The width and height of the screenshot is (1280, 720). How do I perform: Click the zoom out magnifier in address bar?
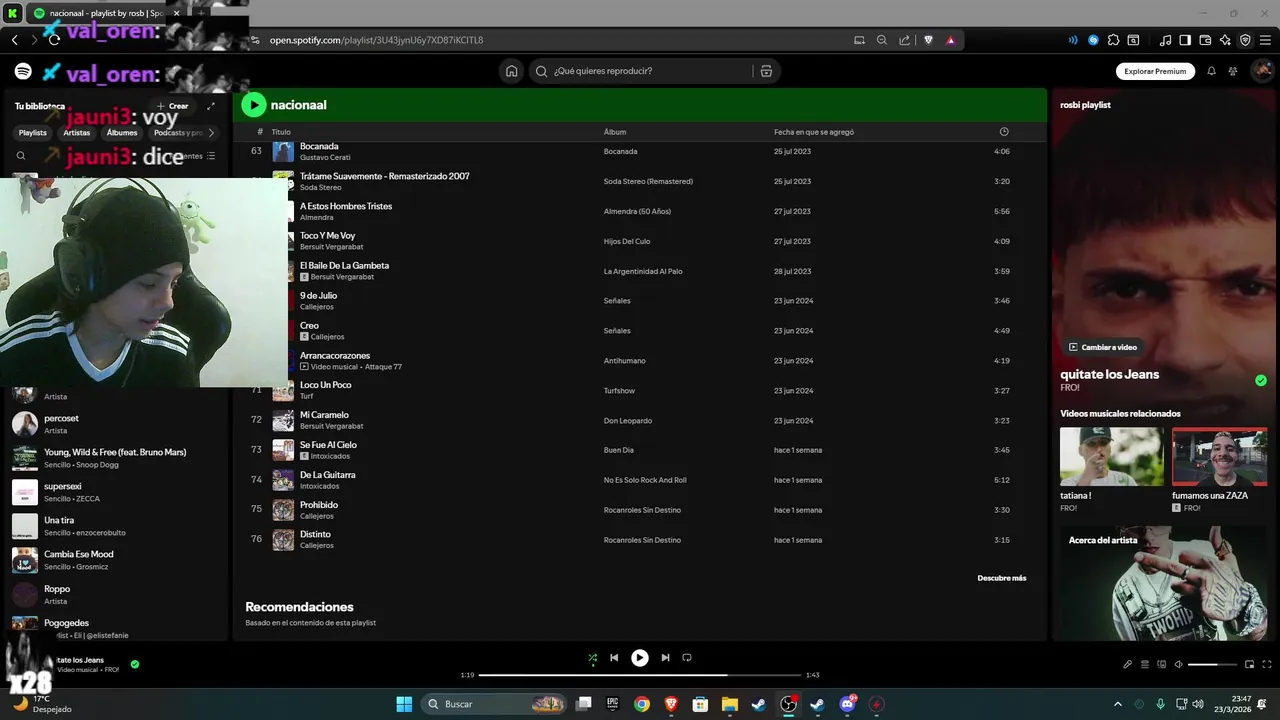[x=882, y=40]
